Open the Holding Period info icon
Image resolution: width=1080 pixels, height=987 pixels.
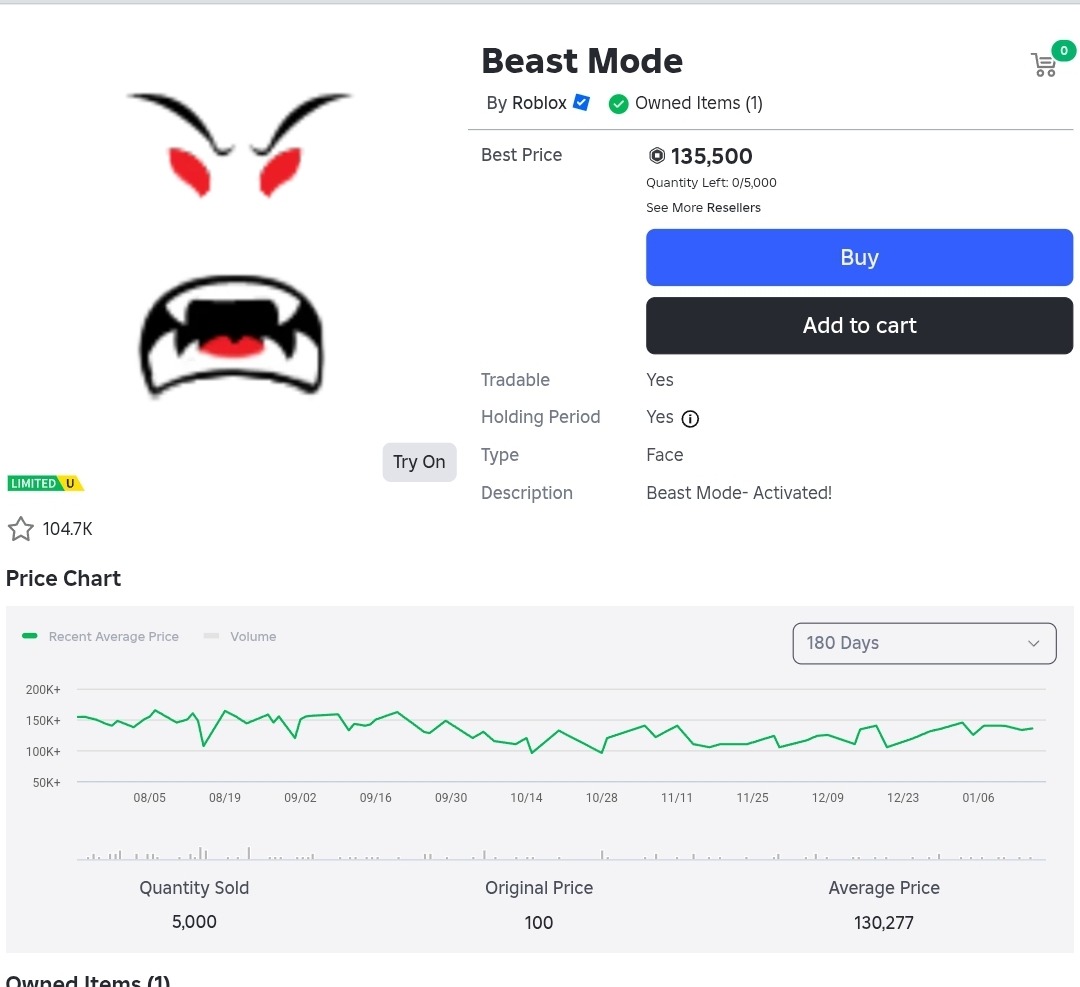pyautogui.click(x=689, y=418)
